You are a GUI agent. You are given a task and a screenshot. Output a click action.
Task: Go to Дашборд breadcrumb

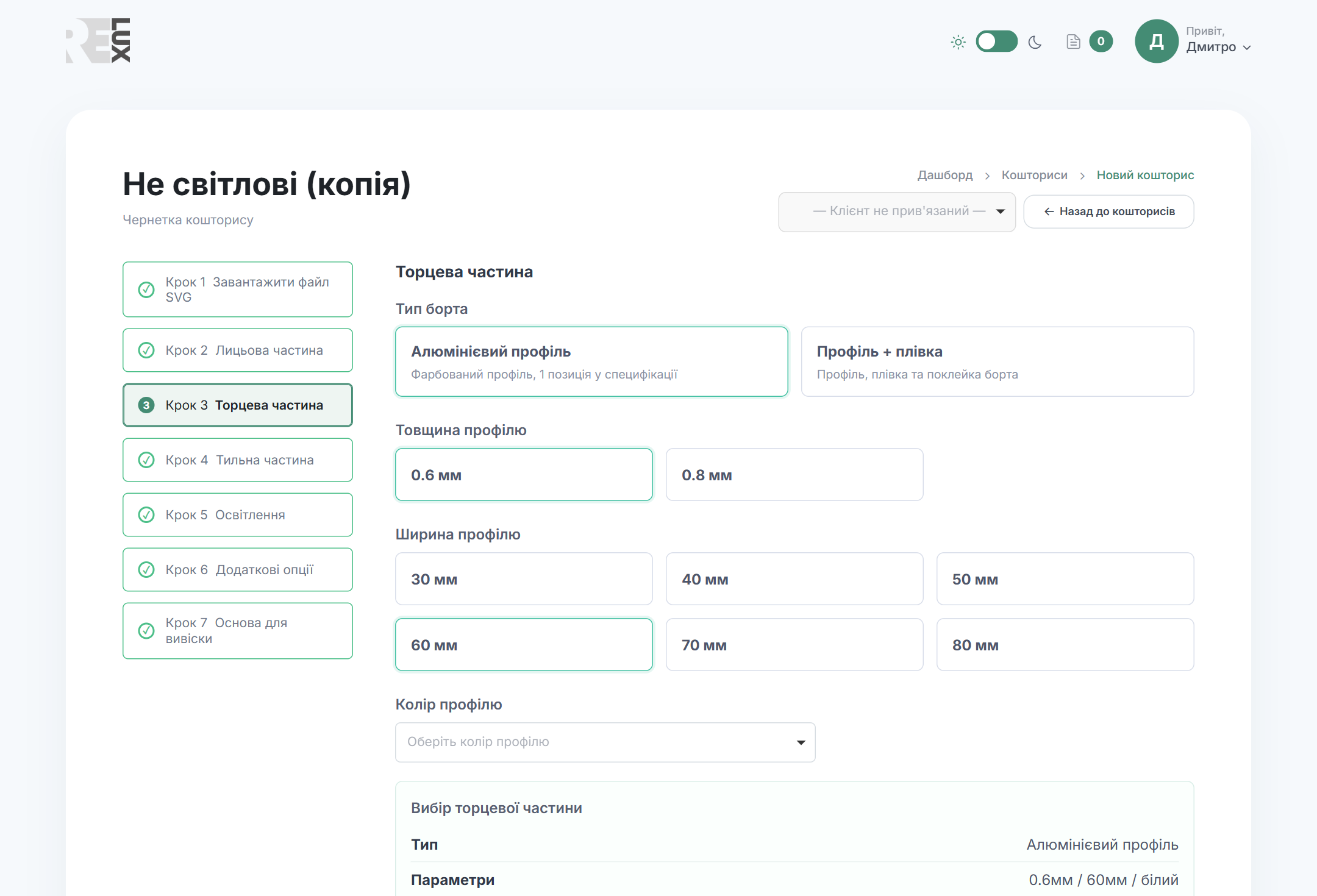(945, 175)
